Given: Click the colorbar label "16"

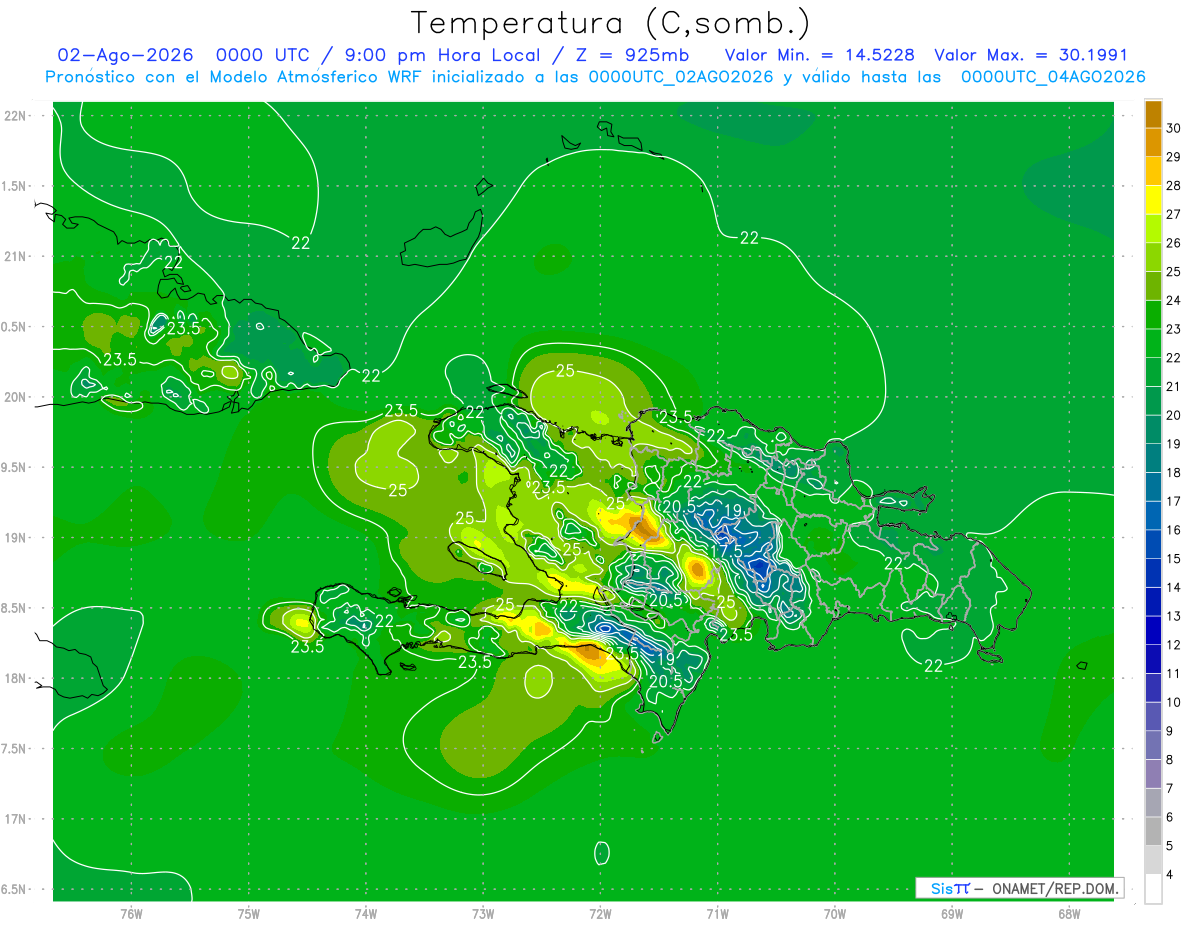Looking at the screenshot, I should point(1174,530).
